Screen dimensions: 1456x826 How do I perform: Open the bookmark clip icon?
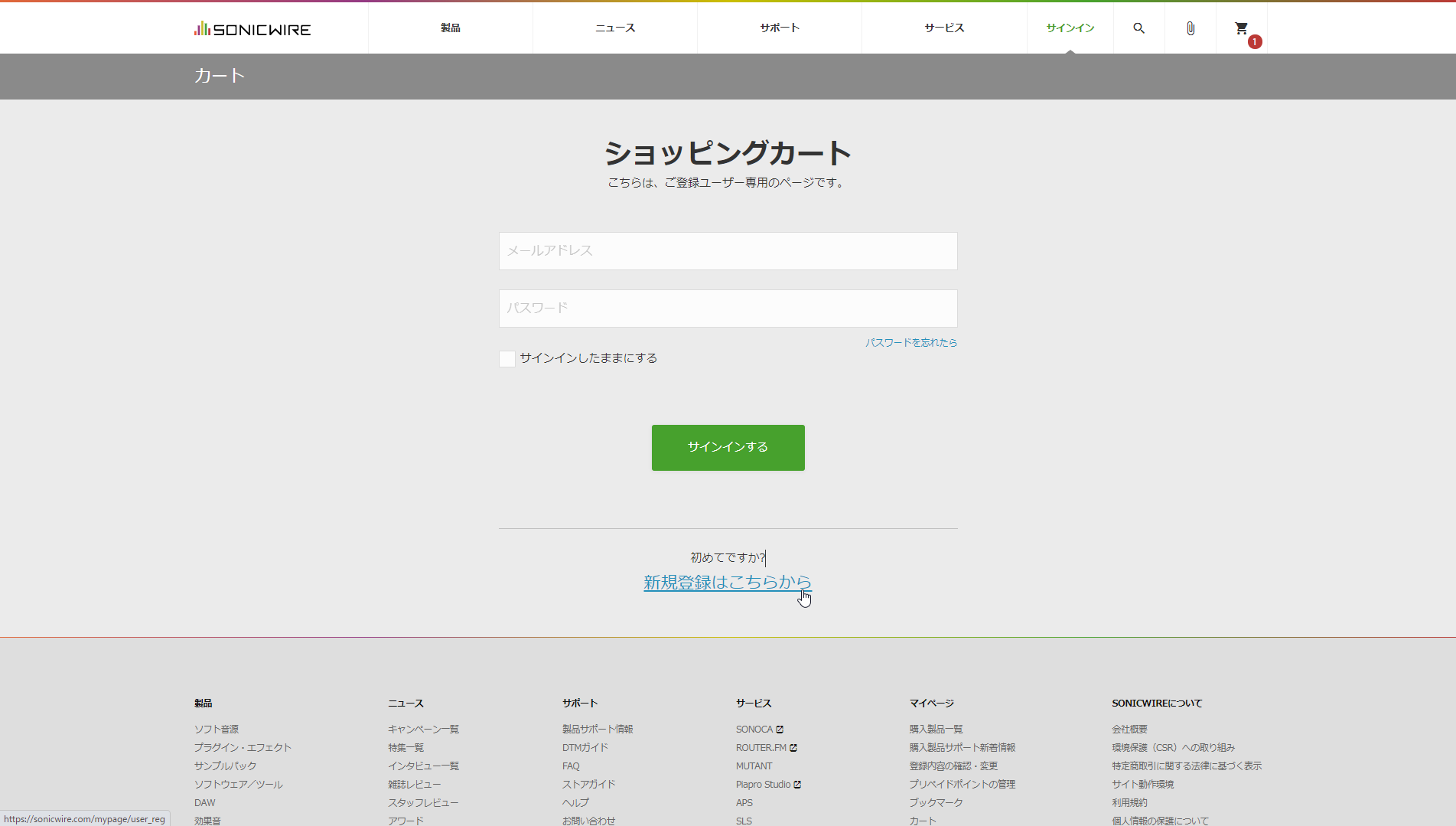(1190, 28)
